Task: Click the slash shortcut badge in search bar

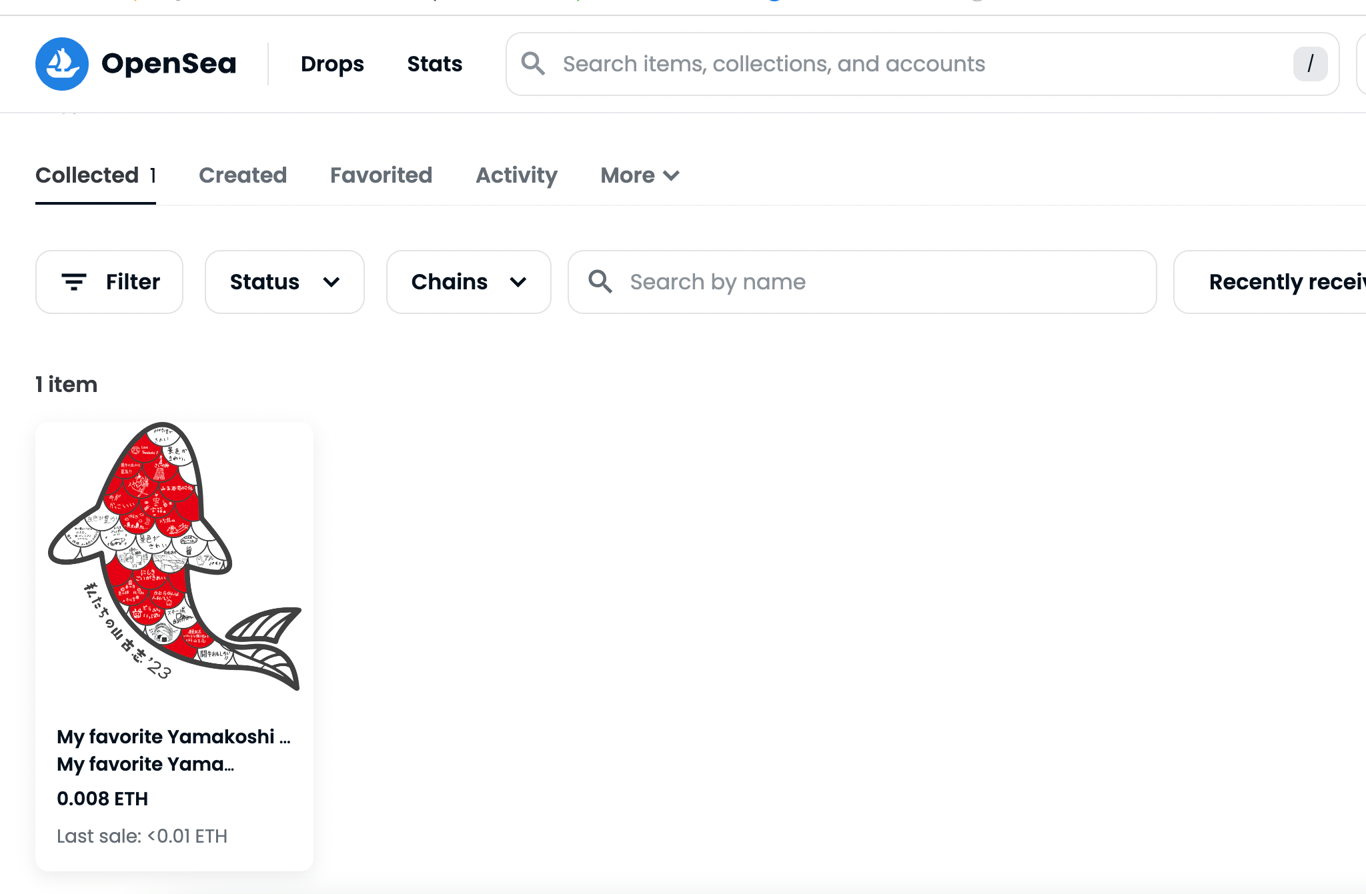Action: point(1310,64)
